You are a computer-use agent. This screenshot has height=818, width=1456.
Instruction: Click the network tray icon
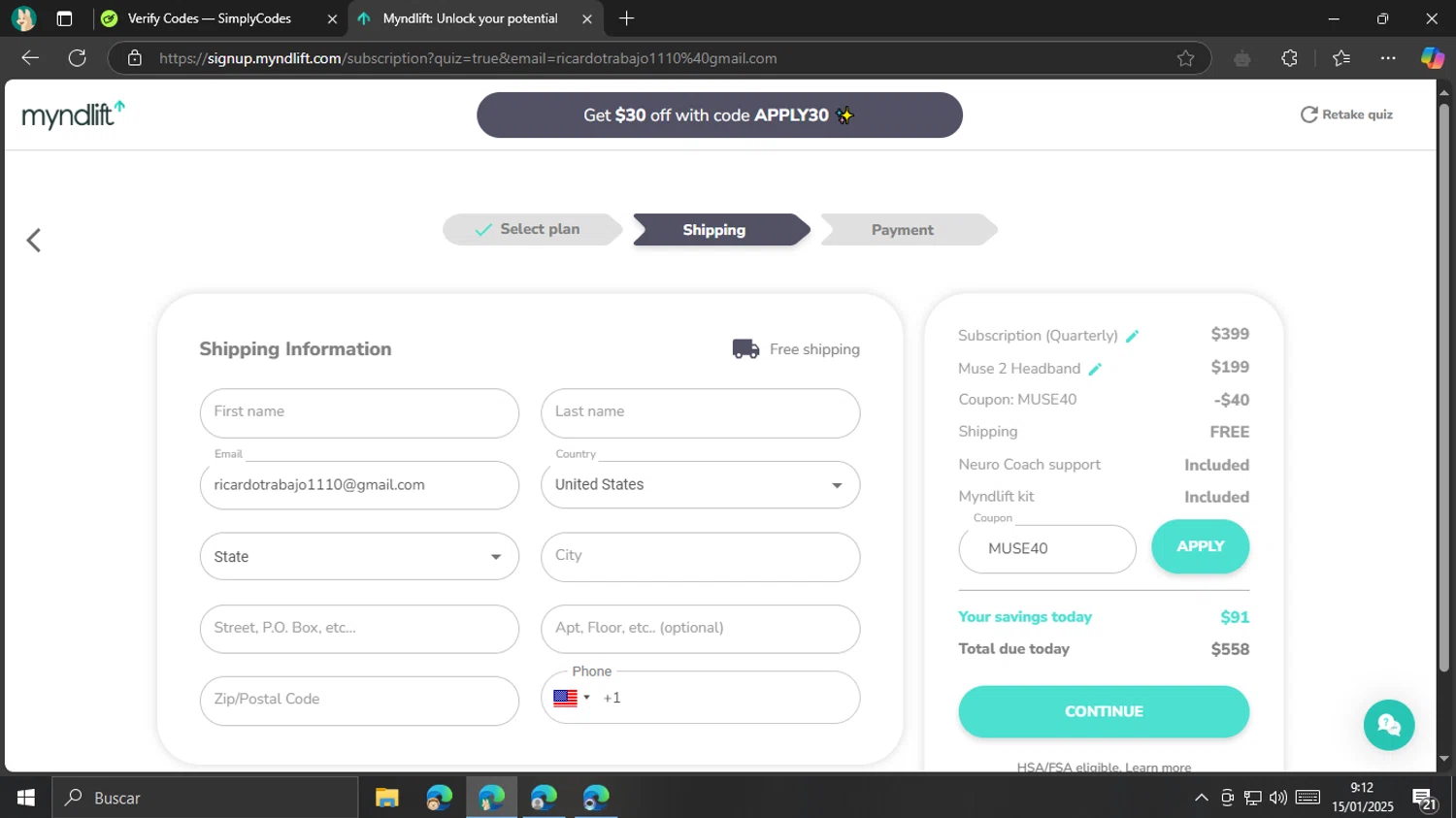click(x=1252, y=798)
